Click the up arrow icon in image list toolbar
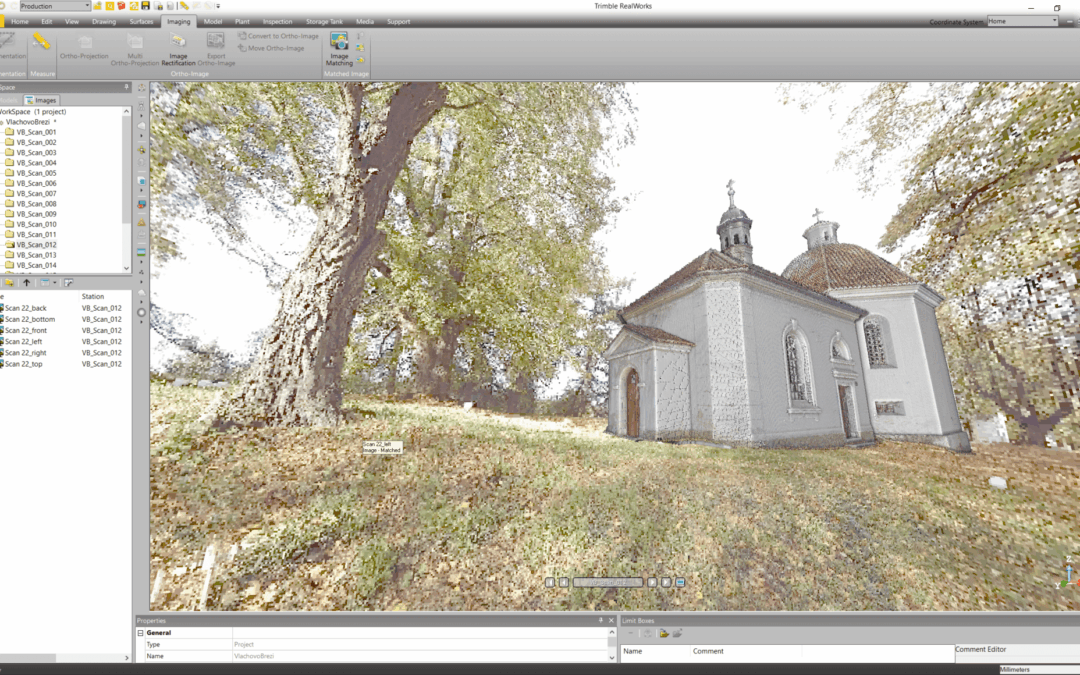Image resolution: width=1080 pixels, height=675 pixels. (x=27, y=283)
